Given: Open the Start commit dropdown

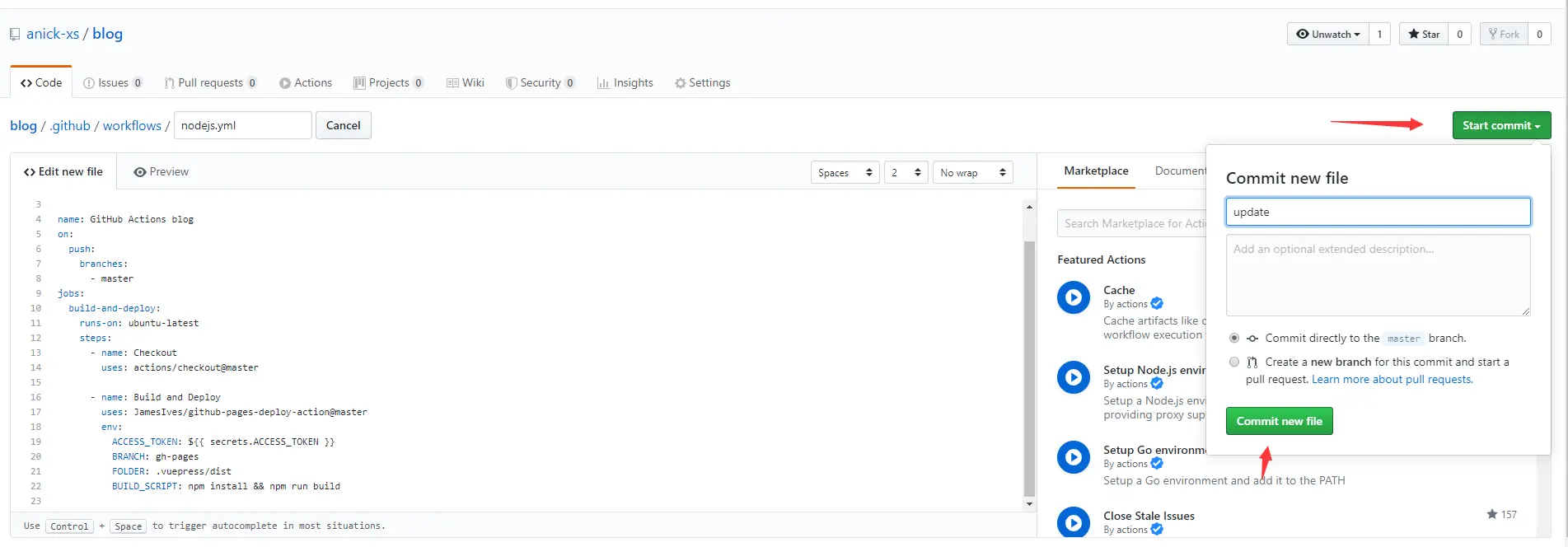Looking at the screenshot, I should 1501,125.
